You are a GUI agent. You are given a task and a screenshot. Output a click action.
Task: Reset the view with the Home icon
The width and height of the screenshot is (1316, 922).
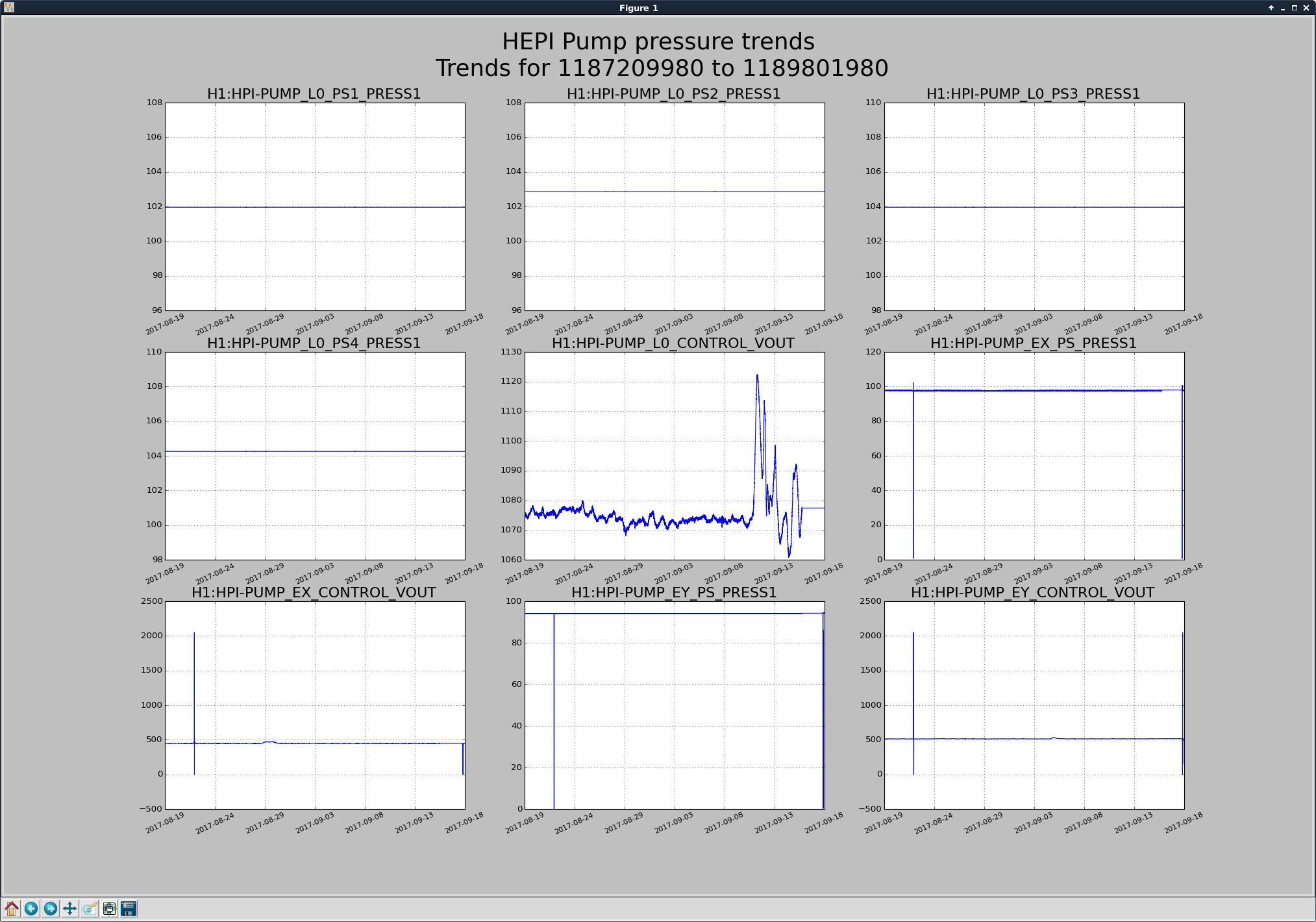(x=12, y=908)
